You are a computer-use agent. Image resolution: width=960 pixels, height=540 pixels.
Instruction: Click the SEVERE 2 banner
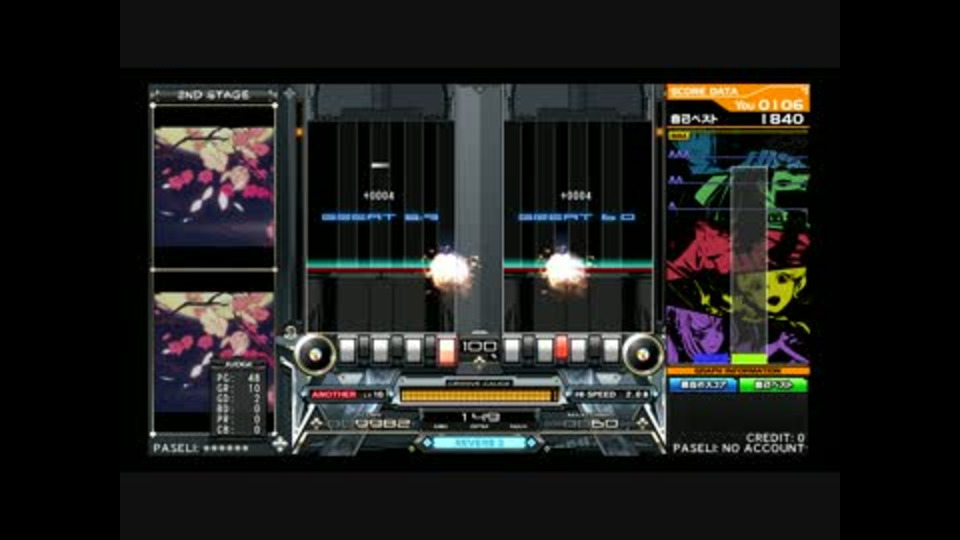479,443
